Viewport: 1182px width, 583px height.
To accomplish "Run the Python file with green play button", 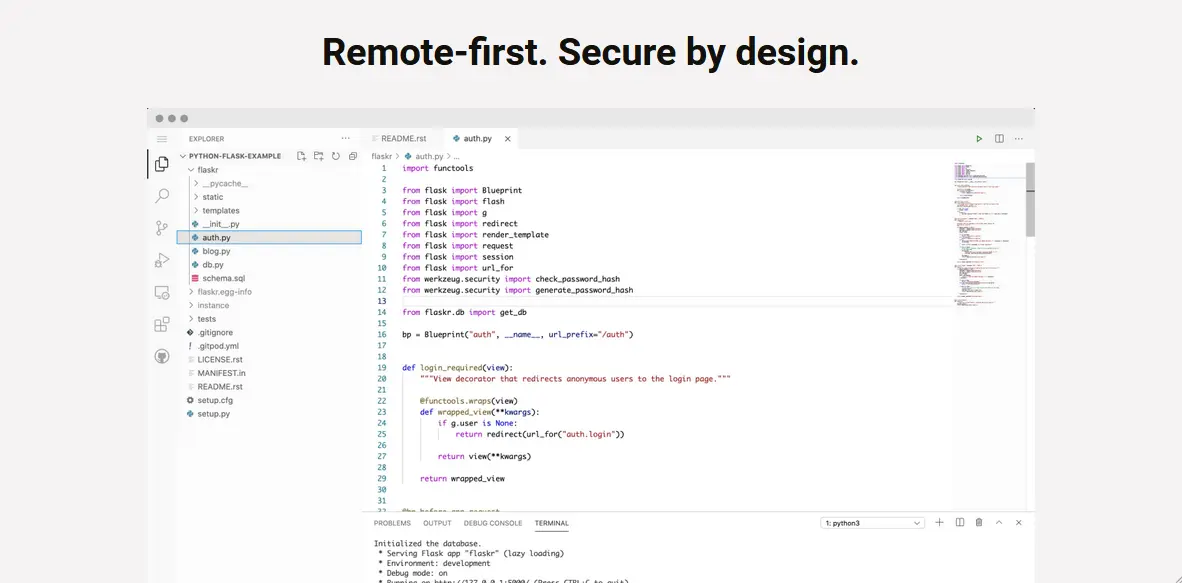I will point(979,139).
